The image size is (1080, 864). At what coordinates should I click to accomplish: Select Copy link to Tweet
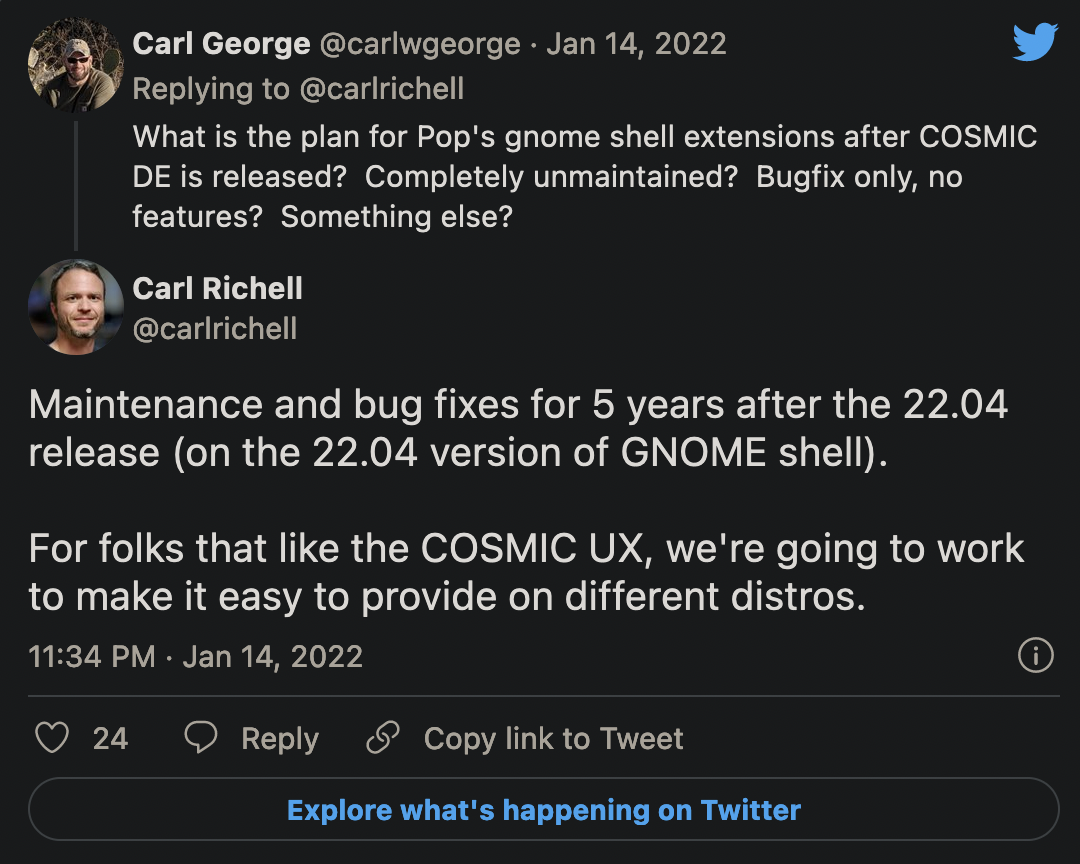553,738
